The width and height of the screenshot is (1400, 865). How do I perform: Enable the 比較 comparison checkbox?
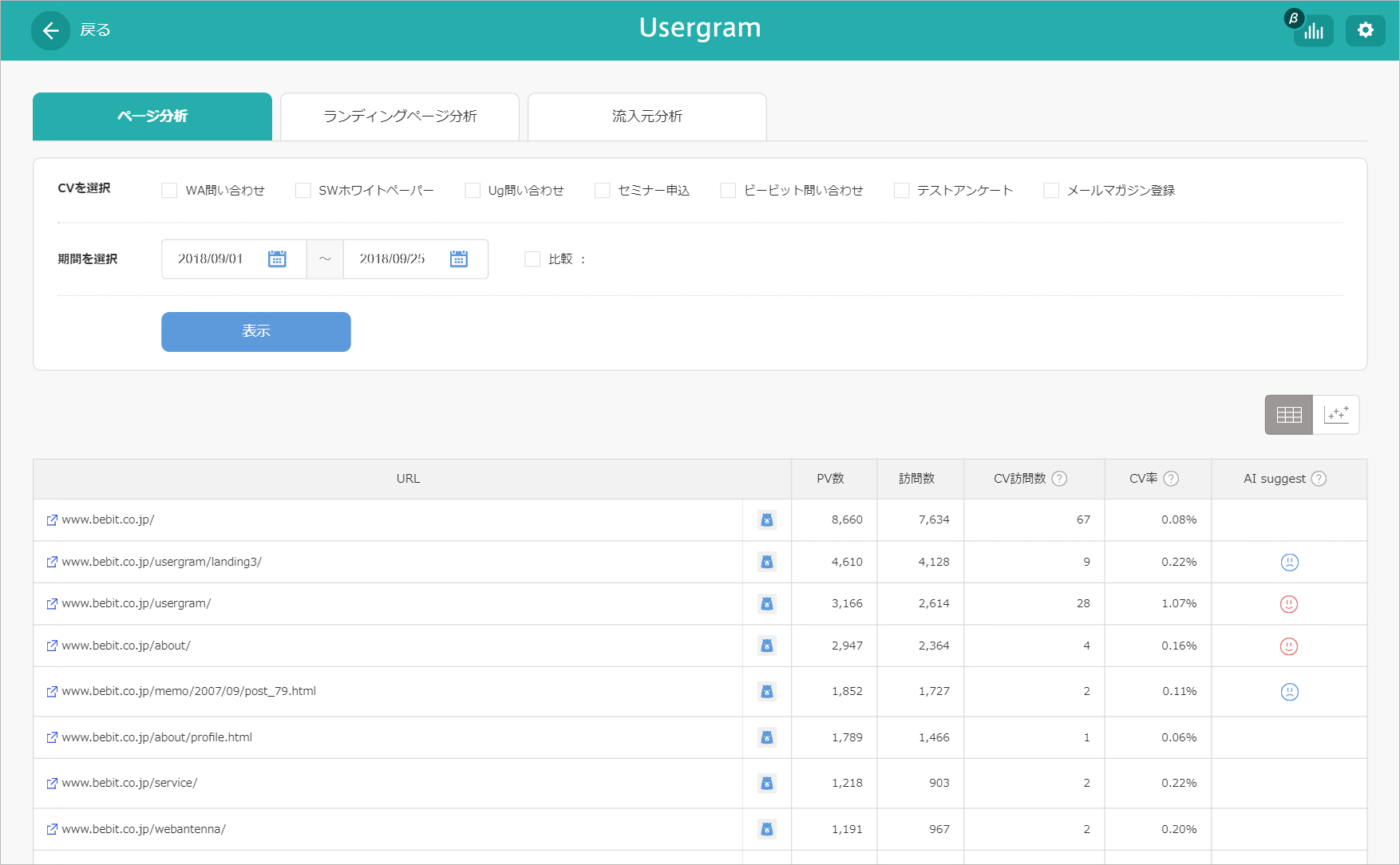[532, 259]
